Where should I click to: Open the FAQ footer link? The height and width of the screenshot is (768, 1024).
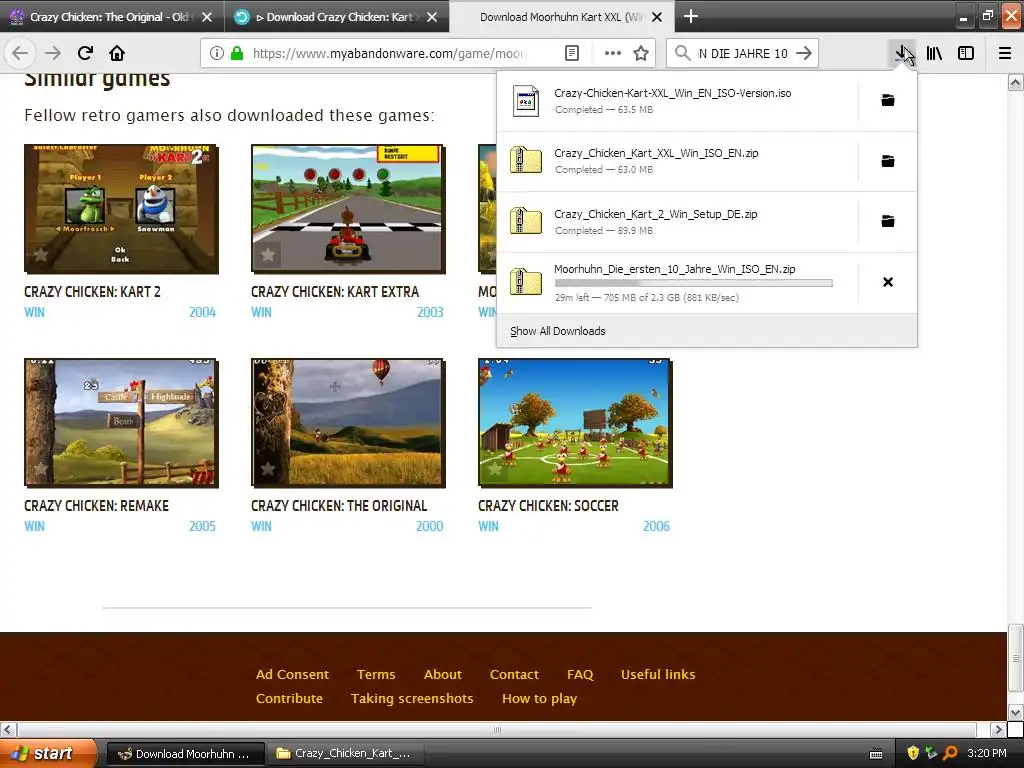pos(580,675)
